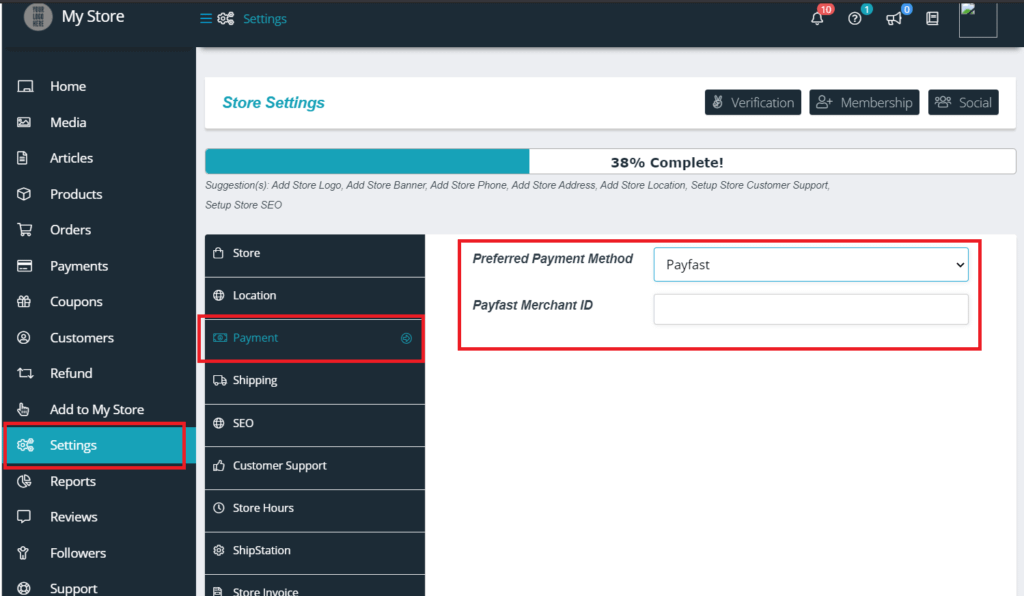The height and width of the screenshot is (596, 1024).
Task: Open the Verification button
Action: tap(752, 102)
